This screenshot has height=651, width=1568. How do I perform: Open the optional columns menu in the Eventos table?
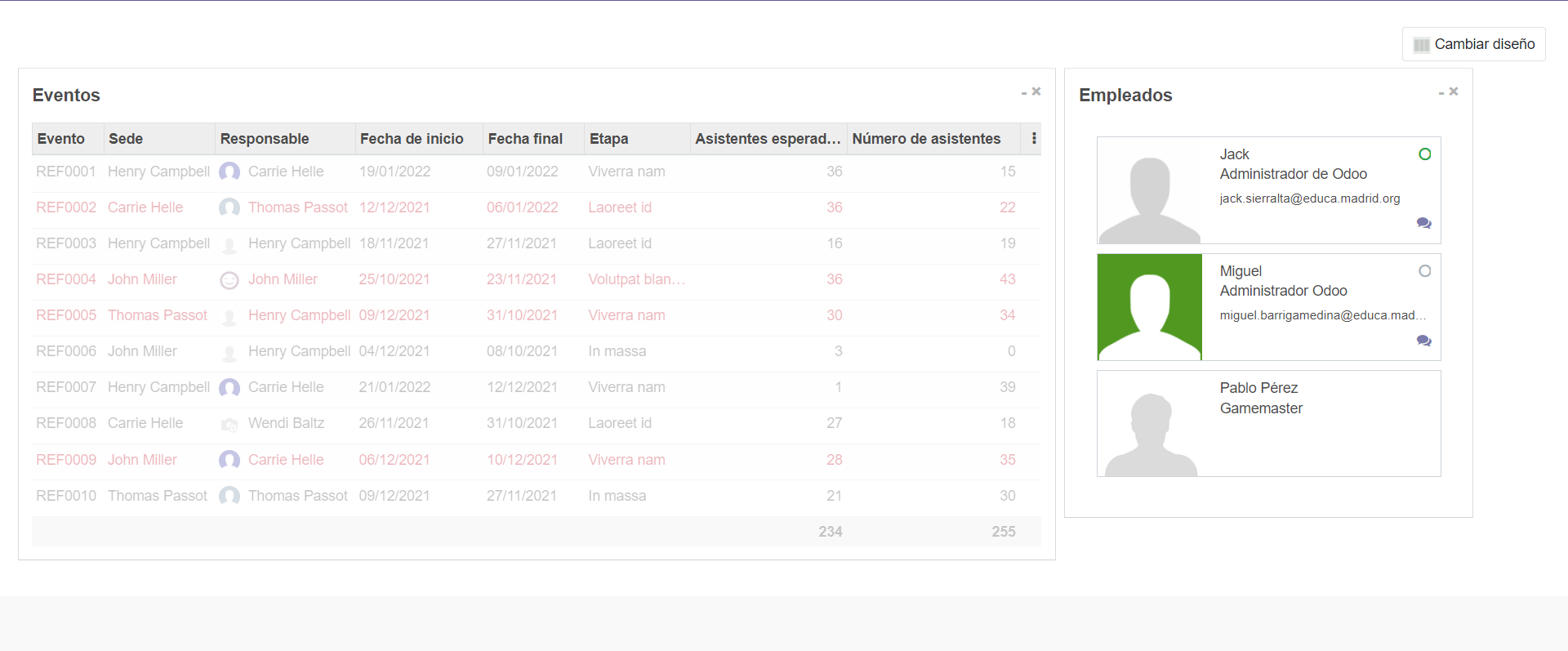coord(1034,138)
